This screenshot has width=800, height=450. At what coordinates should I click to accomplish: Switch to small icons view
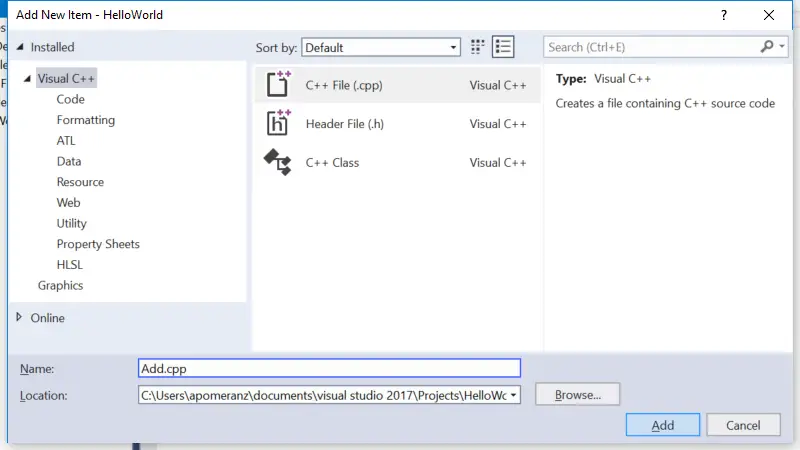[x=478, y=47]
